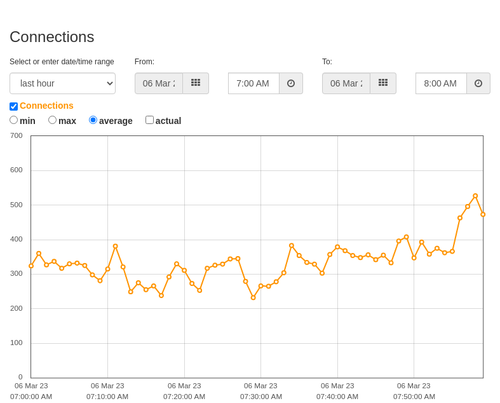Viewport: 500px width, 403px height.
Task: Open the From date calendar picker icon
Action: coord(196,83)
